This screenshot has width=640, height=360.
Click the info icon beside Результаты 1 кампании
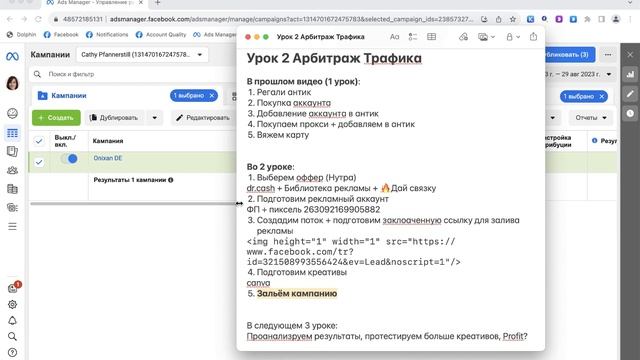click(171, 180)
